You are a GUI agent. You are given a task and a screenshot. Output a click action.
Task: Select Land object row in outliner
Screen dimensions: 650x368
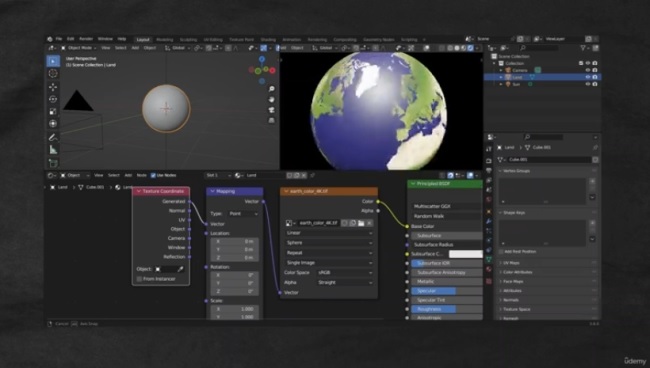[542, 77]
